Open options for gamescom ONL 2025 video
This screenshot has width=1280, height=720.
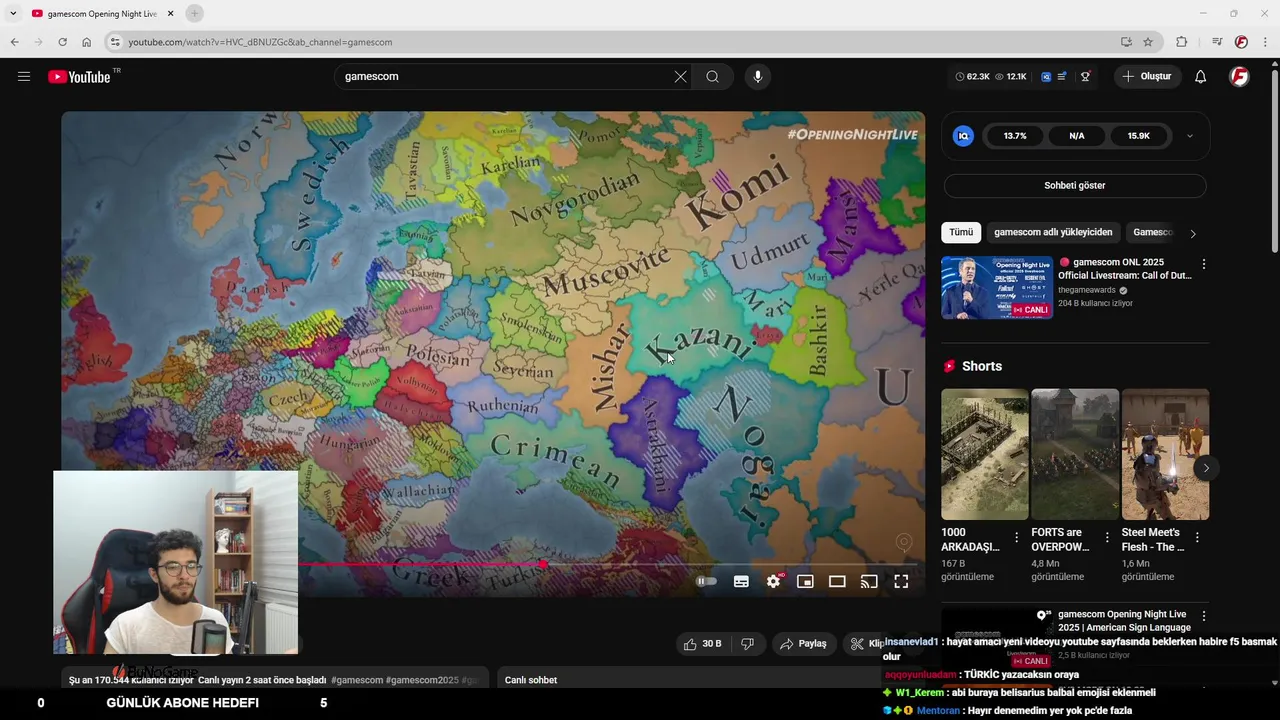click(1203, 264)
